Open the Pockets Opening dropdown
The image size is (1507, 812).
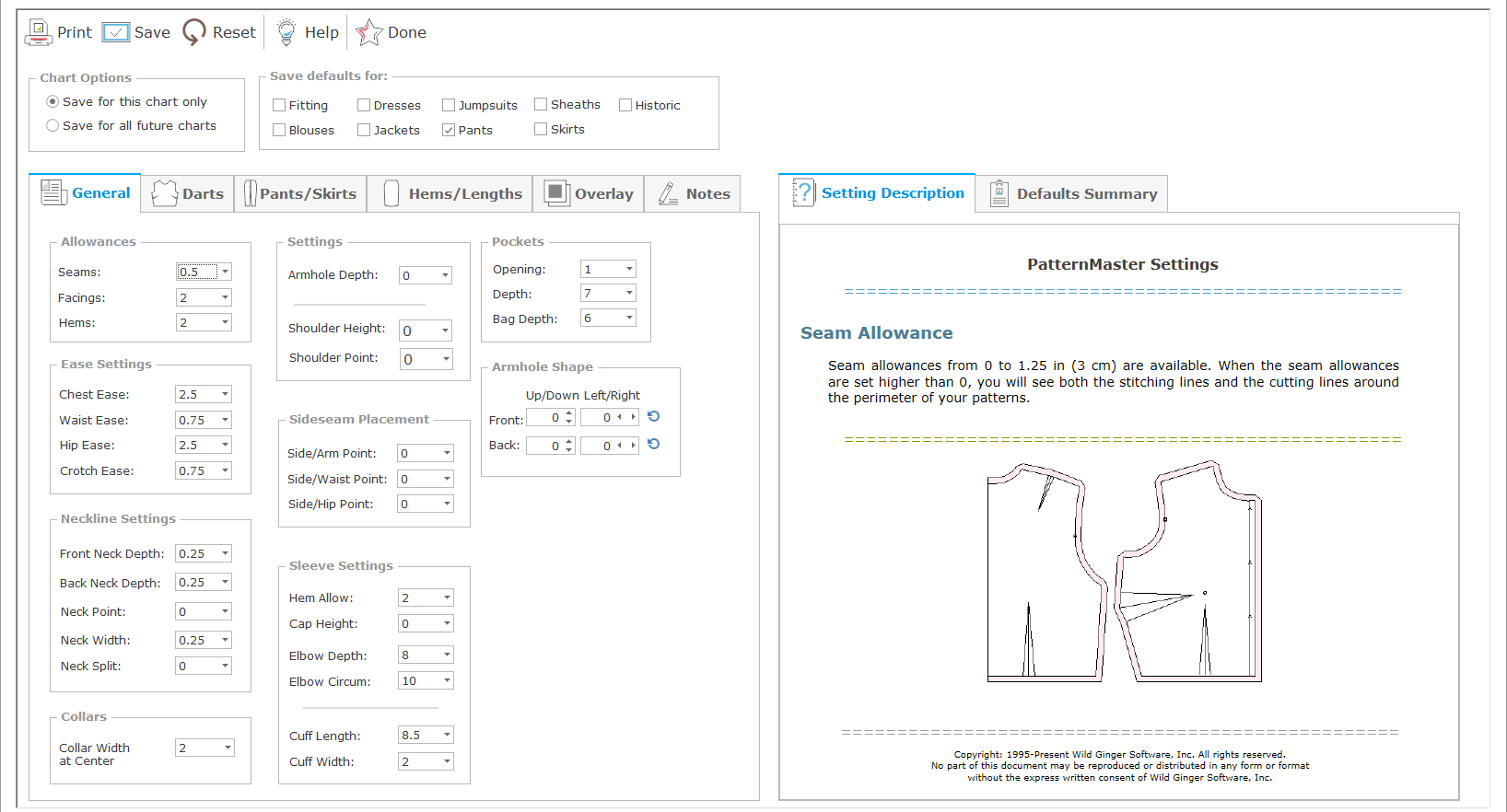click(x=630, y=269)
